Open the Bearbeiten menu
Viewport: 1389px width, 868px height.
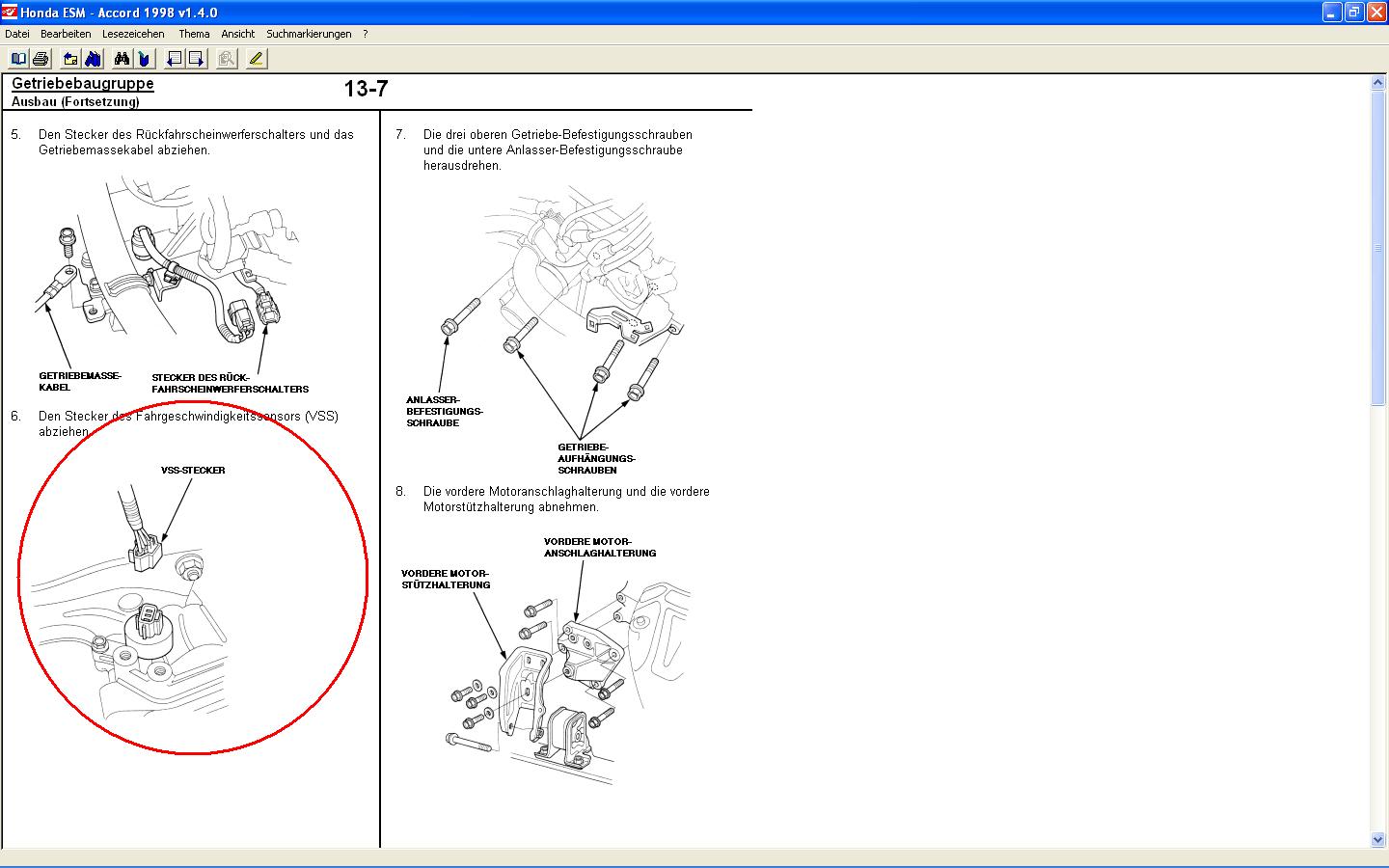pyautogui.click(x=66, y=34)
